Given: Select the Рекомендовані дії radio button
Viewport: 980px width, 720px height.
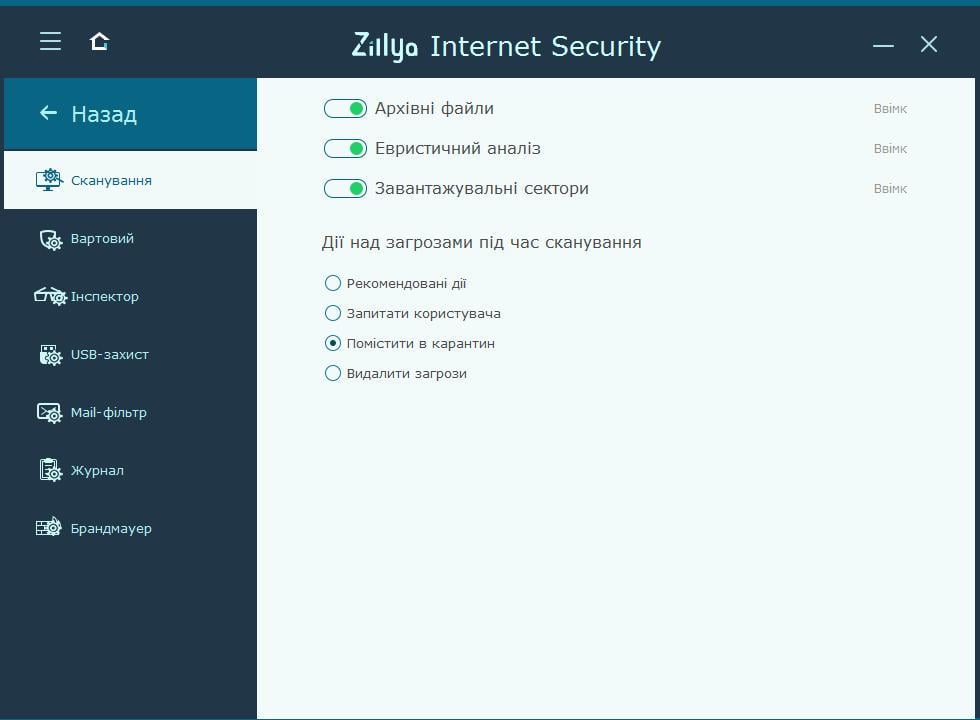Looking at the screenshot, I should (332, 283).
